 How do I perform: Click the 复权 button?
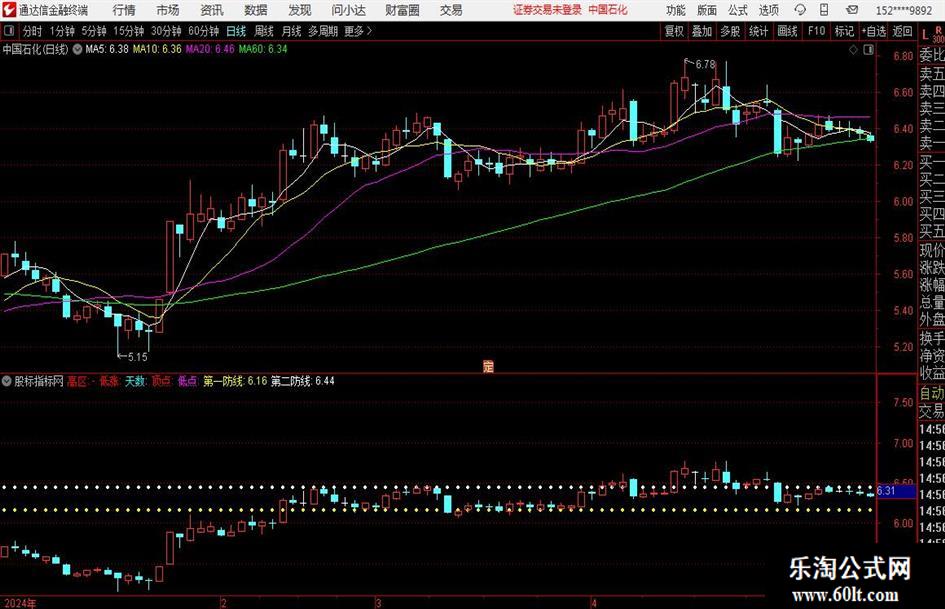(x=674, y=31)
